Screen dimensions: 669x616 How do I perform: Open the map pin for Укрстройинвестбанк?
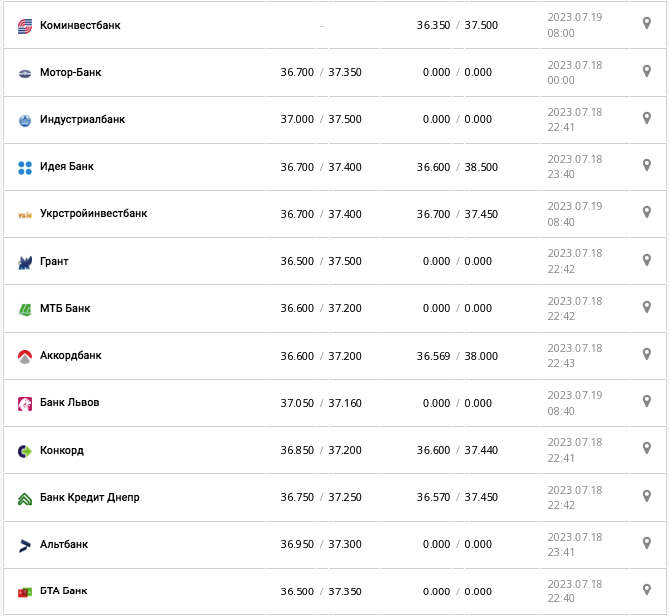647,212
